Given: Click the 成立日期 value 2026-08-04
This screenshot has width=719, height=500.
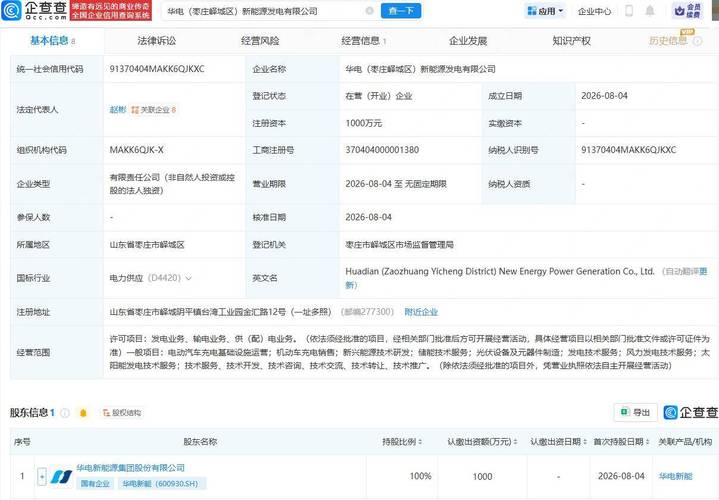Looking at the screenshot, I should 604,96.
